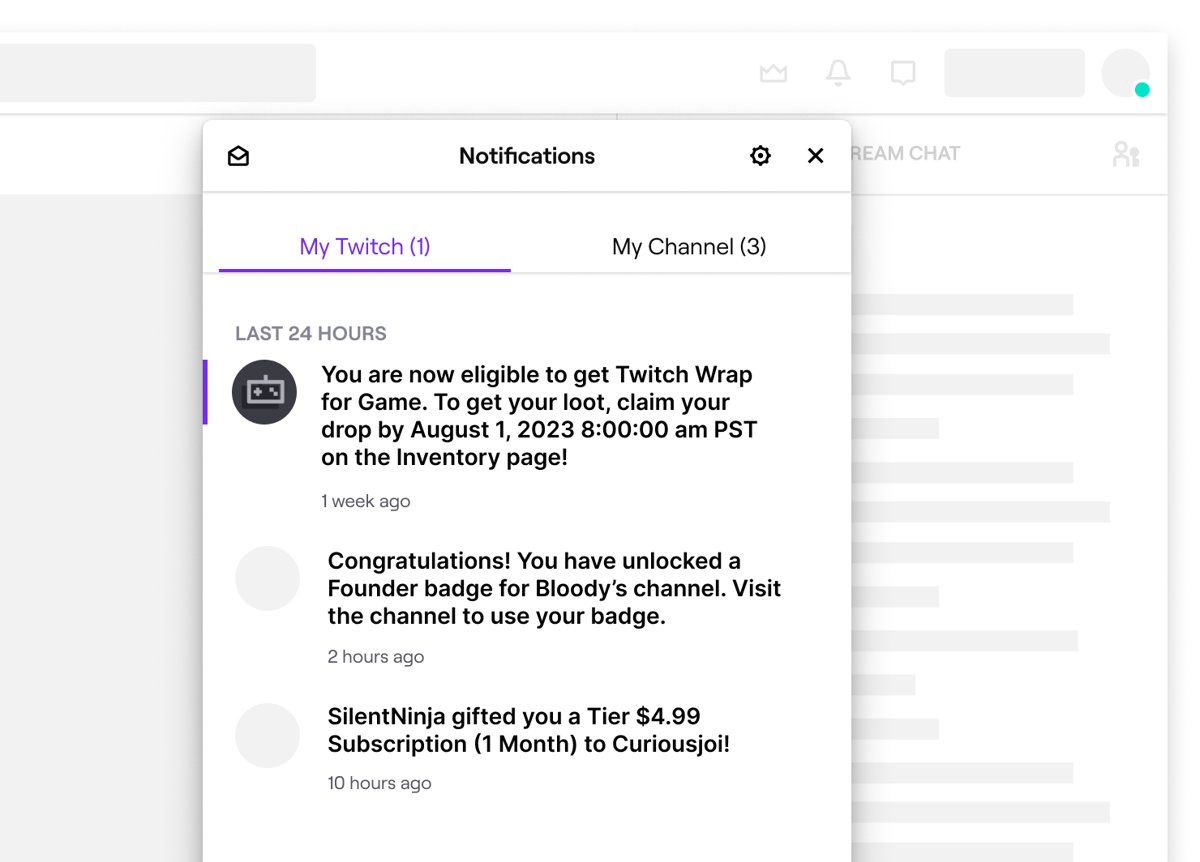Open whispers chat bubble icon
Screen dimensions: 1200x862
click(903, 74)
